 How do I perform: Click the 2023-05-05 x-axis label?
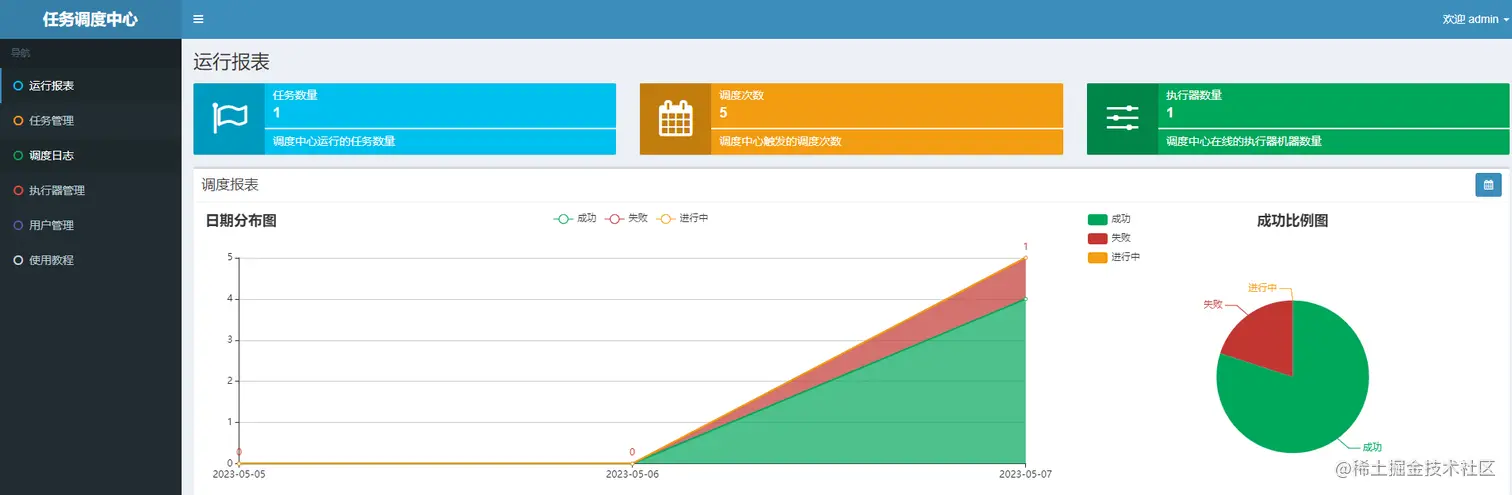tap(239, 474)
